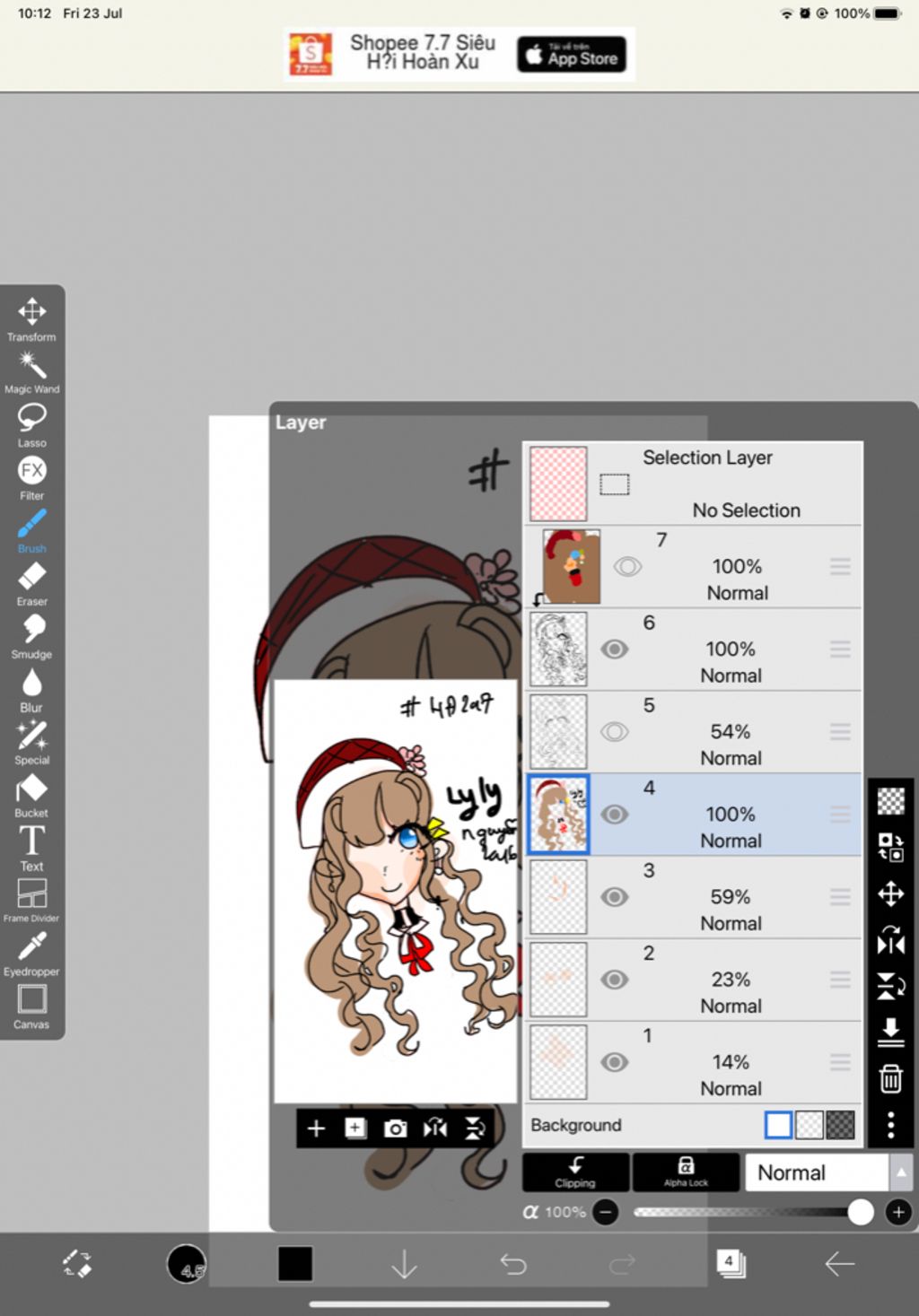
Task: Select the Brush tool
Action: pos(31,531)
